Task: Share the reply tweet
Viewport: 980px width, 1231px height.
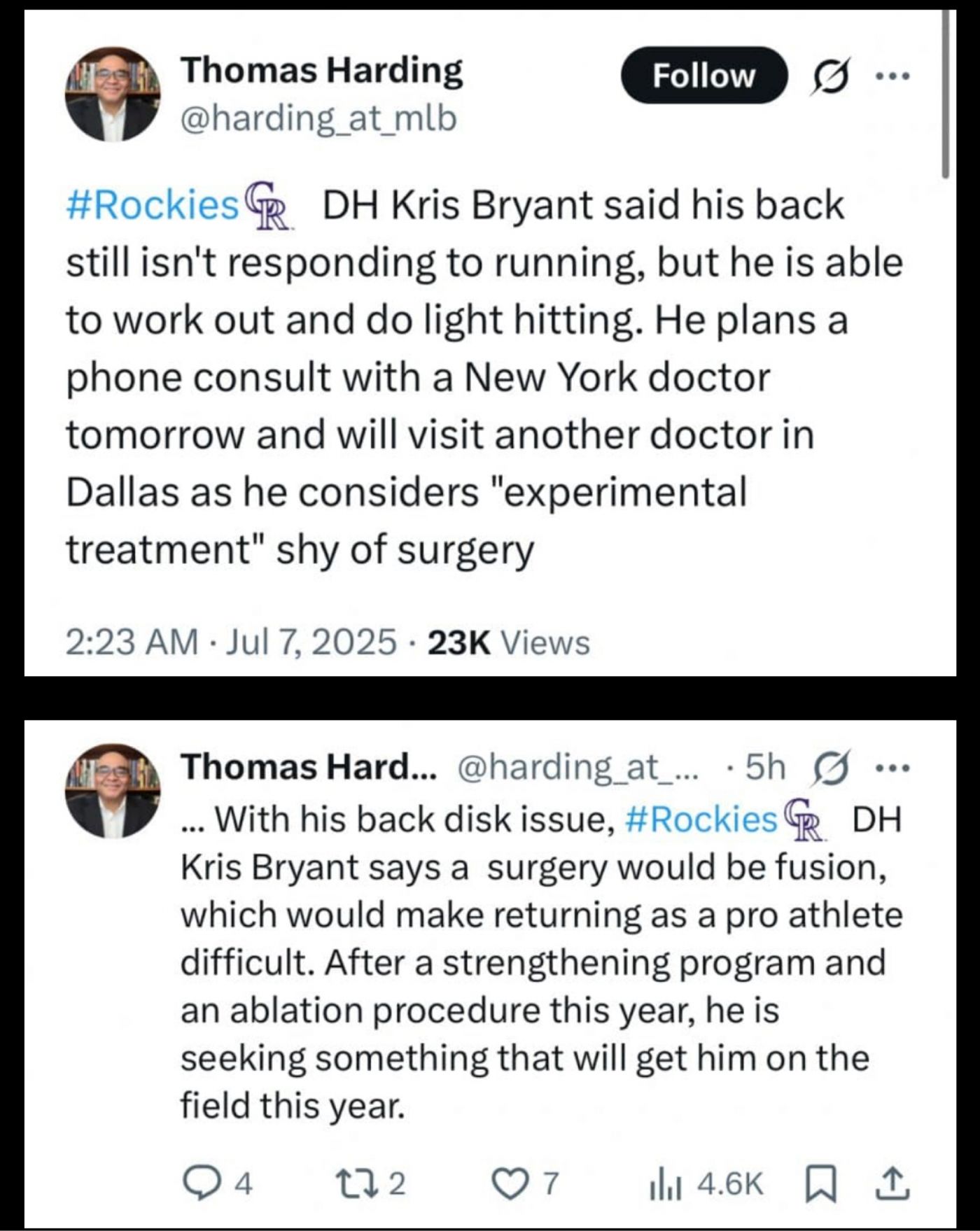Action: pyautogui.click(x=897, y=1183)
